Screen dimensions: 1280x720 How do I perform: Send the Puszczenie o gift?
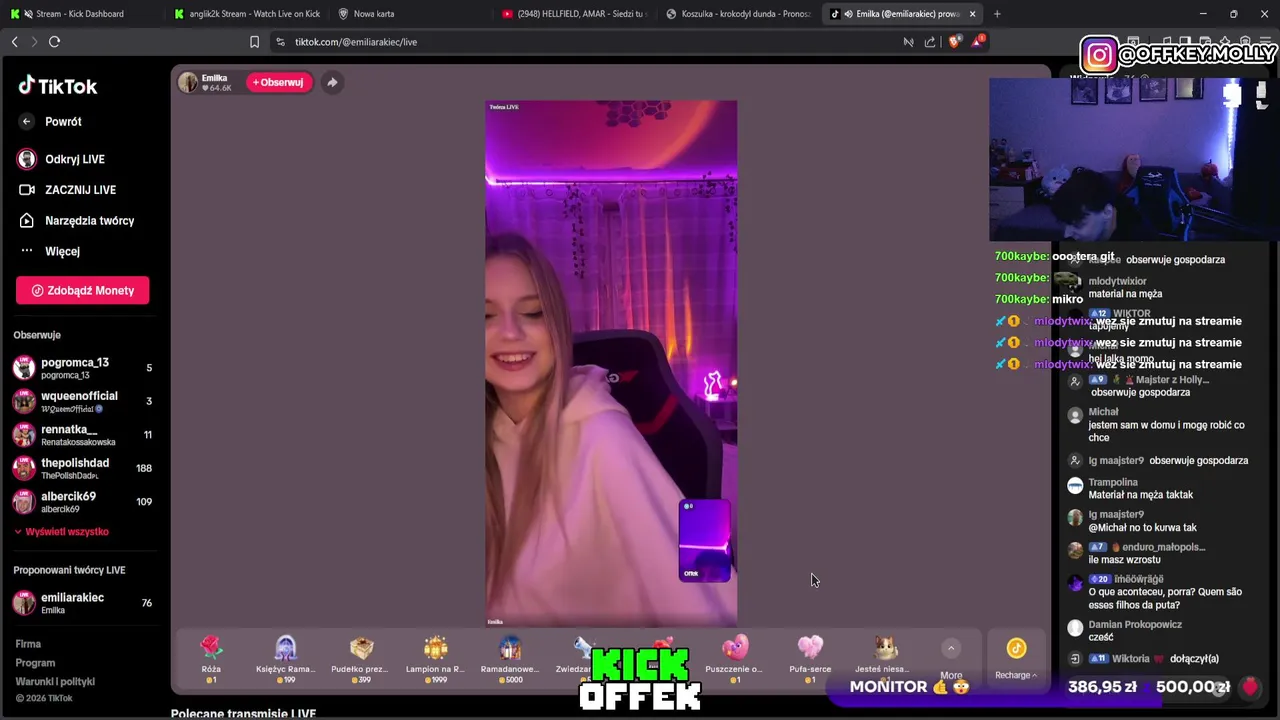[x=735, y=659]
